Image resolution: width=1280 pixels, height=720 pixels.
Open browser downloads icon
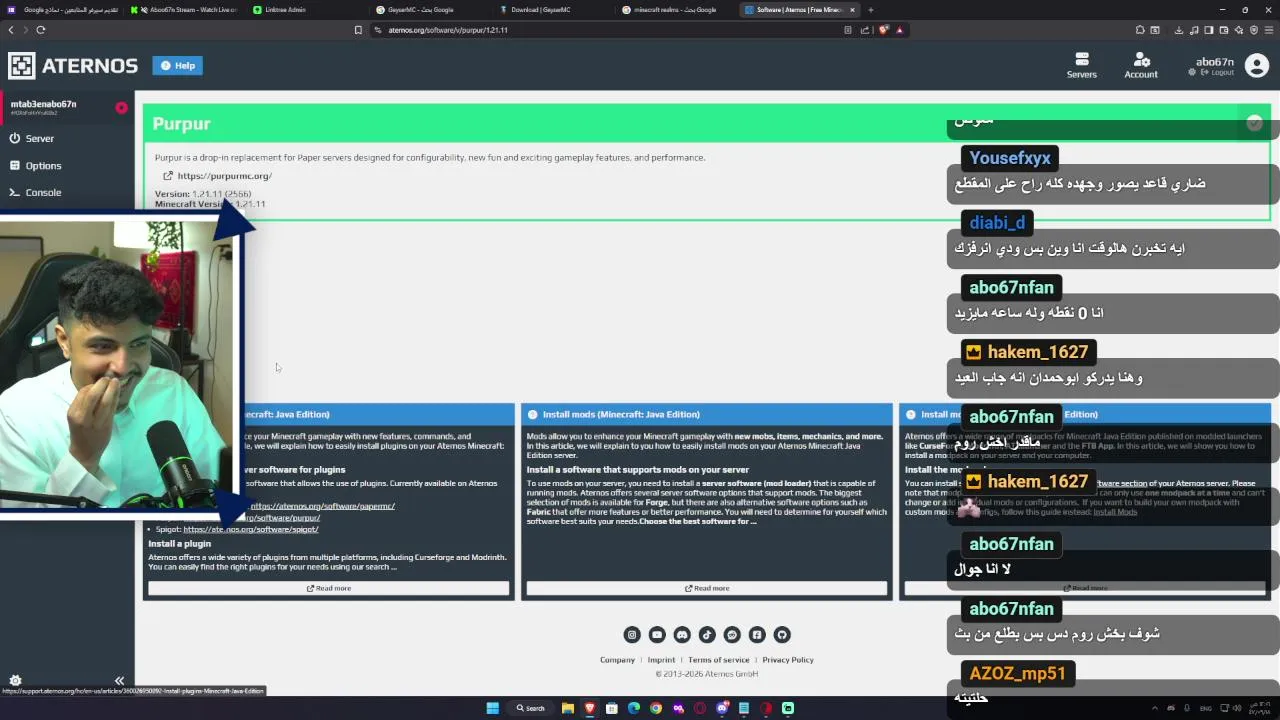coord(1180,30)
